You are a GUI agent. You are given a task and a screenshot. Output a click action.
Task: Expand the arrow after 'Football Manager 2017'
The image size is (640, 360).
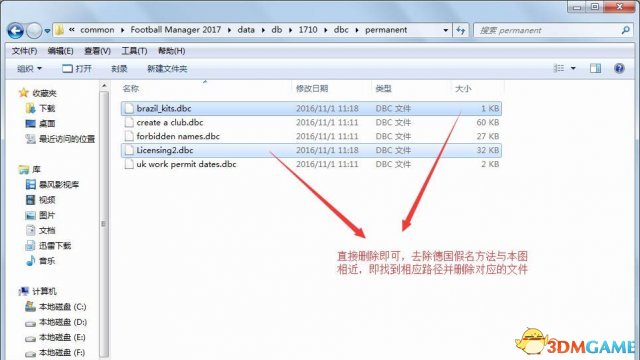229,30
